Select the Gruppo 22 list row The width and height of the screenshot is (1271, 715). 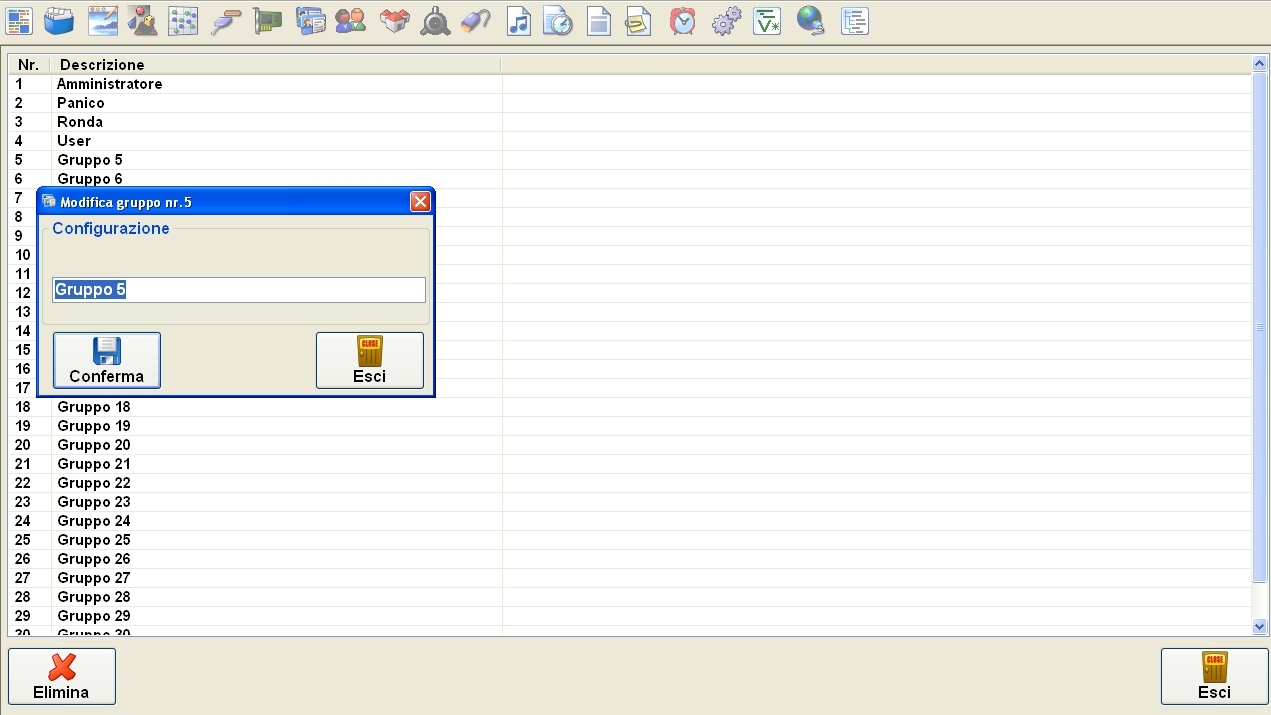point(94,483)
